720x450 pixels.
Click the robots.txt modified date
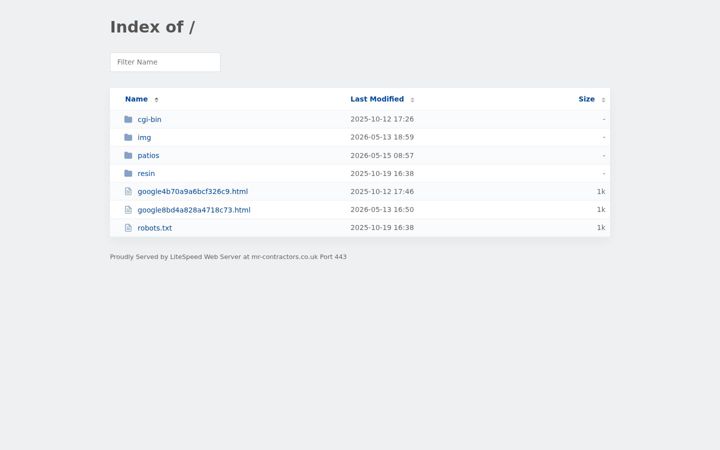(x=382, y=227)
